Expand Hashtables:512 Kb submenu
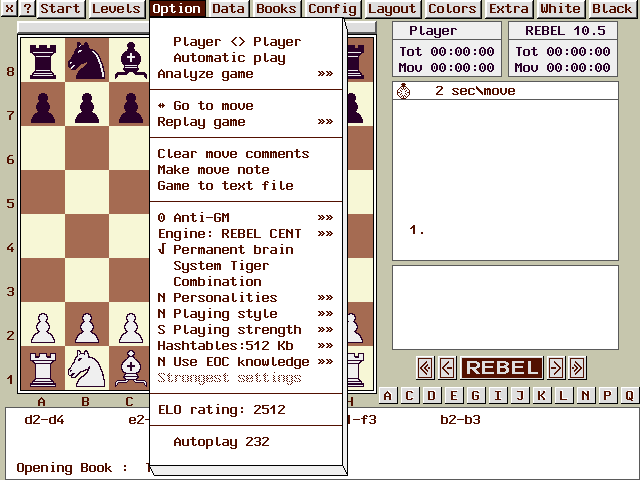The width and height of the screenshot is (640, 480). pos(246,346)
